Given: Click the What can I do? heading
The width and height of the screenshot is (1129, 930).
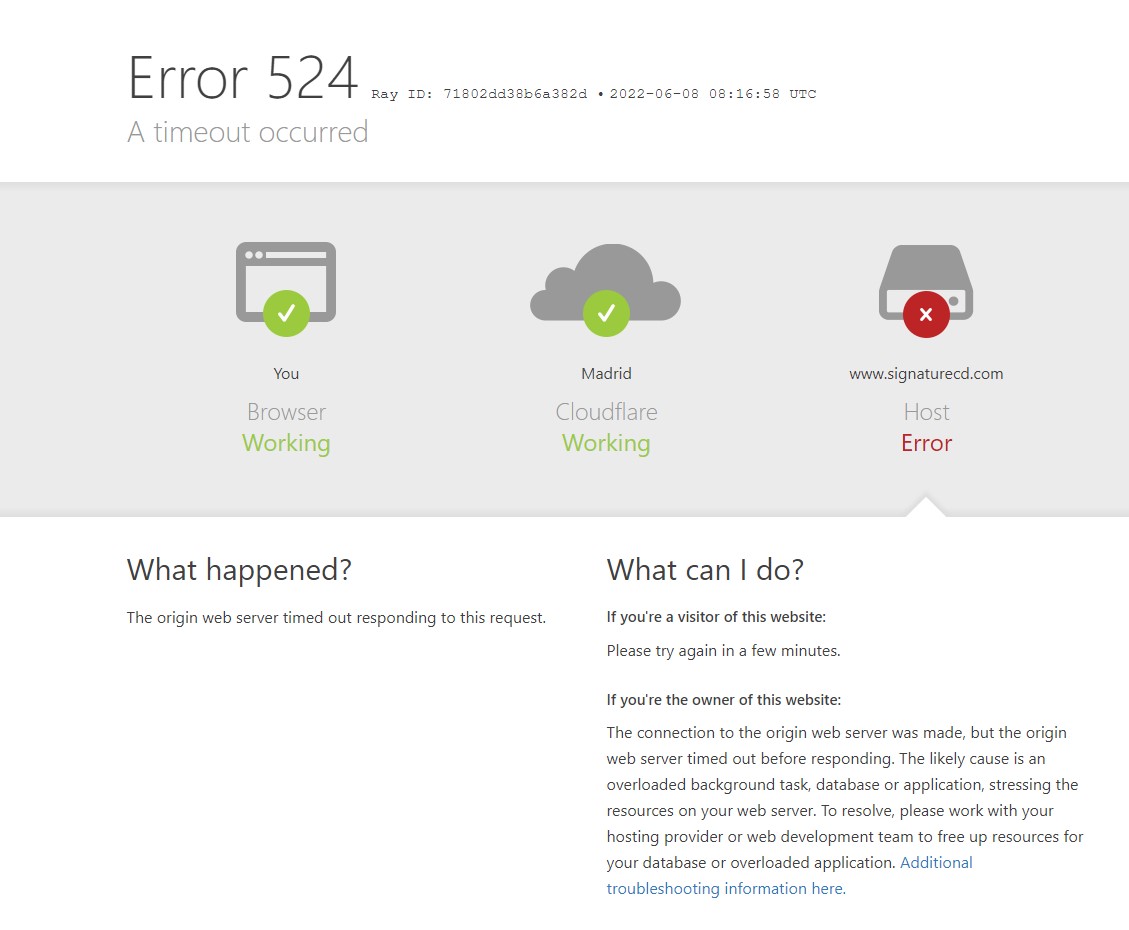Looking at the screenshot, I should [705, 569].
